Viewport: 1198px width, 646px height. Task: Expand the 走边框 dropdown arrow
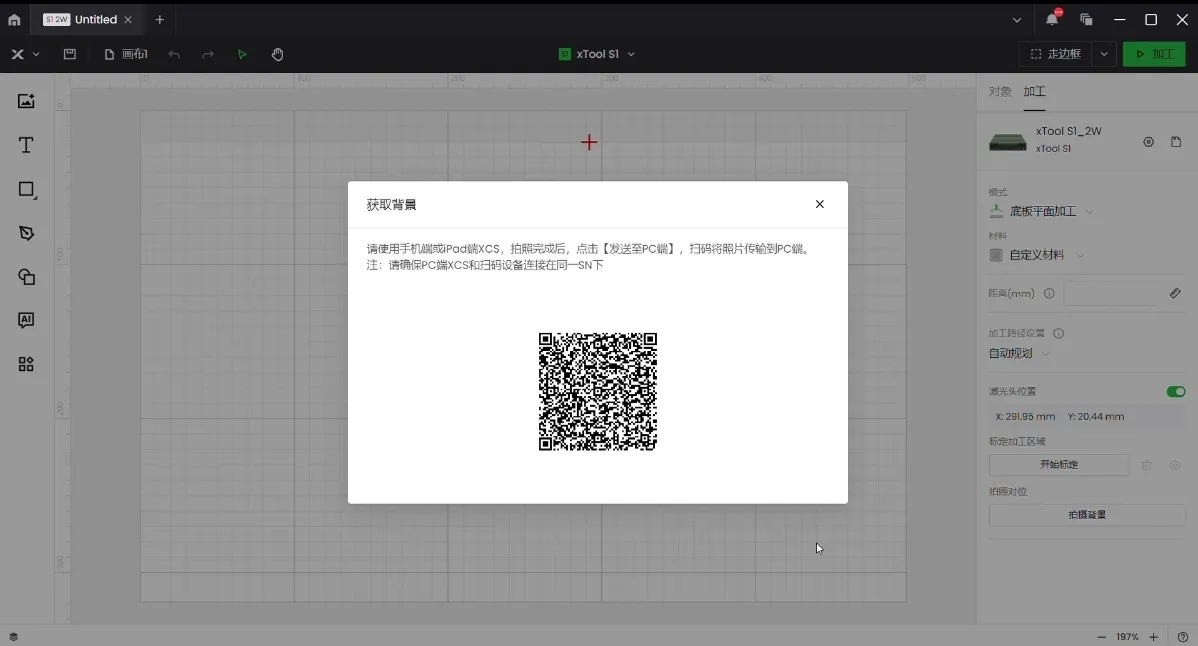1104,54
